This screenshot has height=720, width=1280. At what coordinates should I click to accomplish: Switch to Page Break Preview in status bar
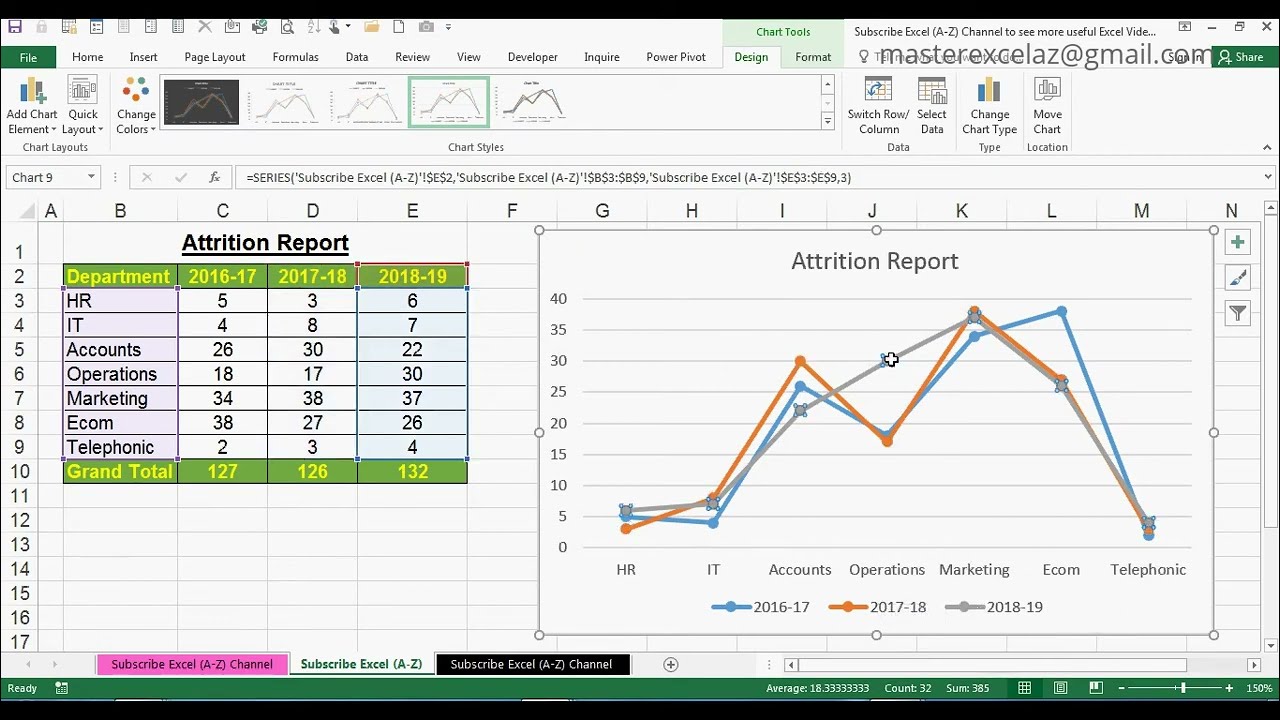pyautogui.click(x=1096, y=688)
